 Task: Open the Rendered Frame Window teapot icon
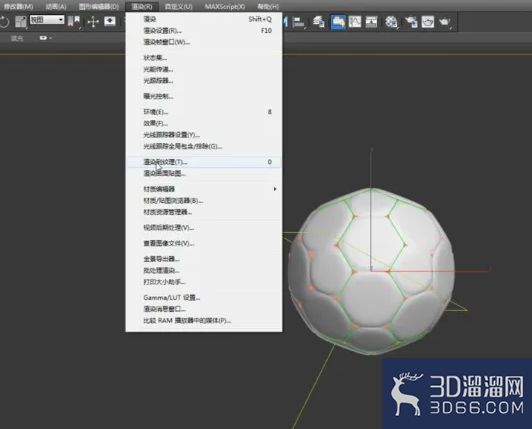click(x=428, y=22)
